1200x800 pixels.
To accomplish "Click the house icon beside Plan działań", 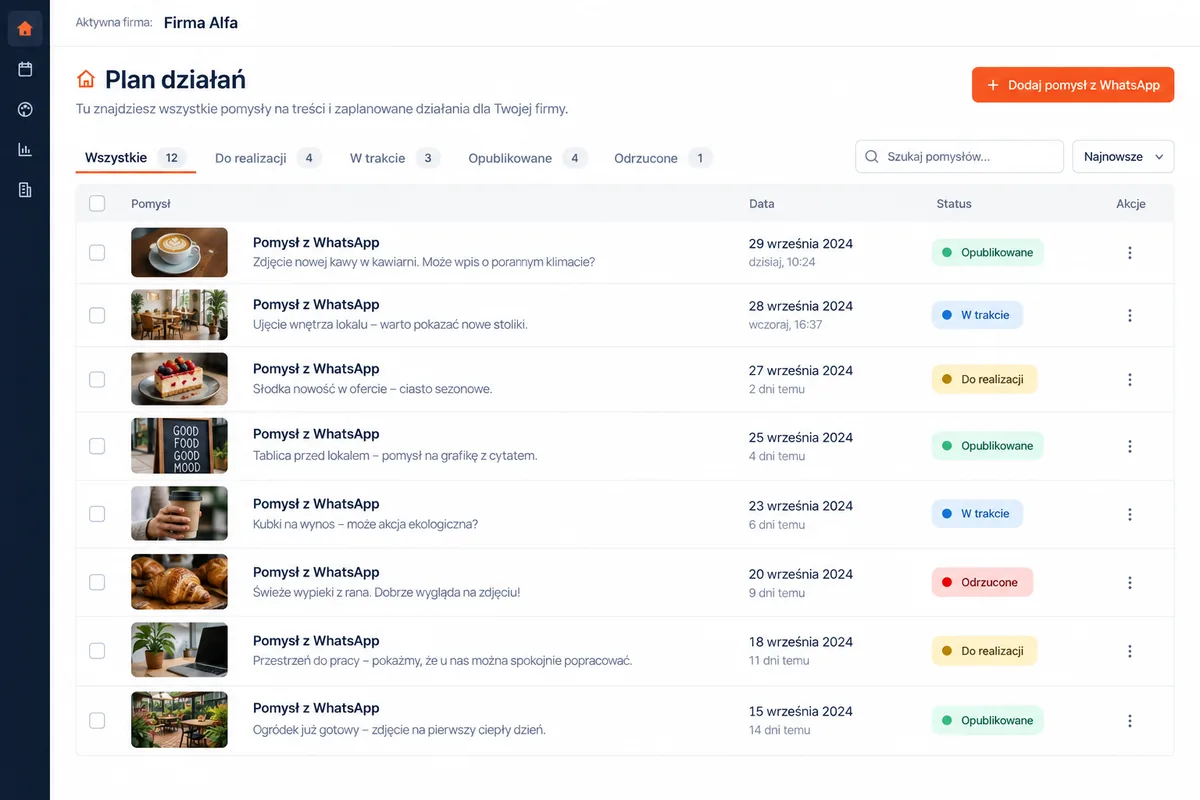I will pyautogui.click(x=86, y=79).
